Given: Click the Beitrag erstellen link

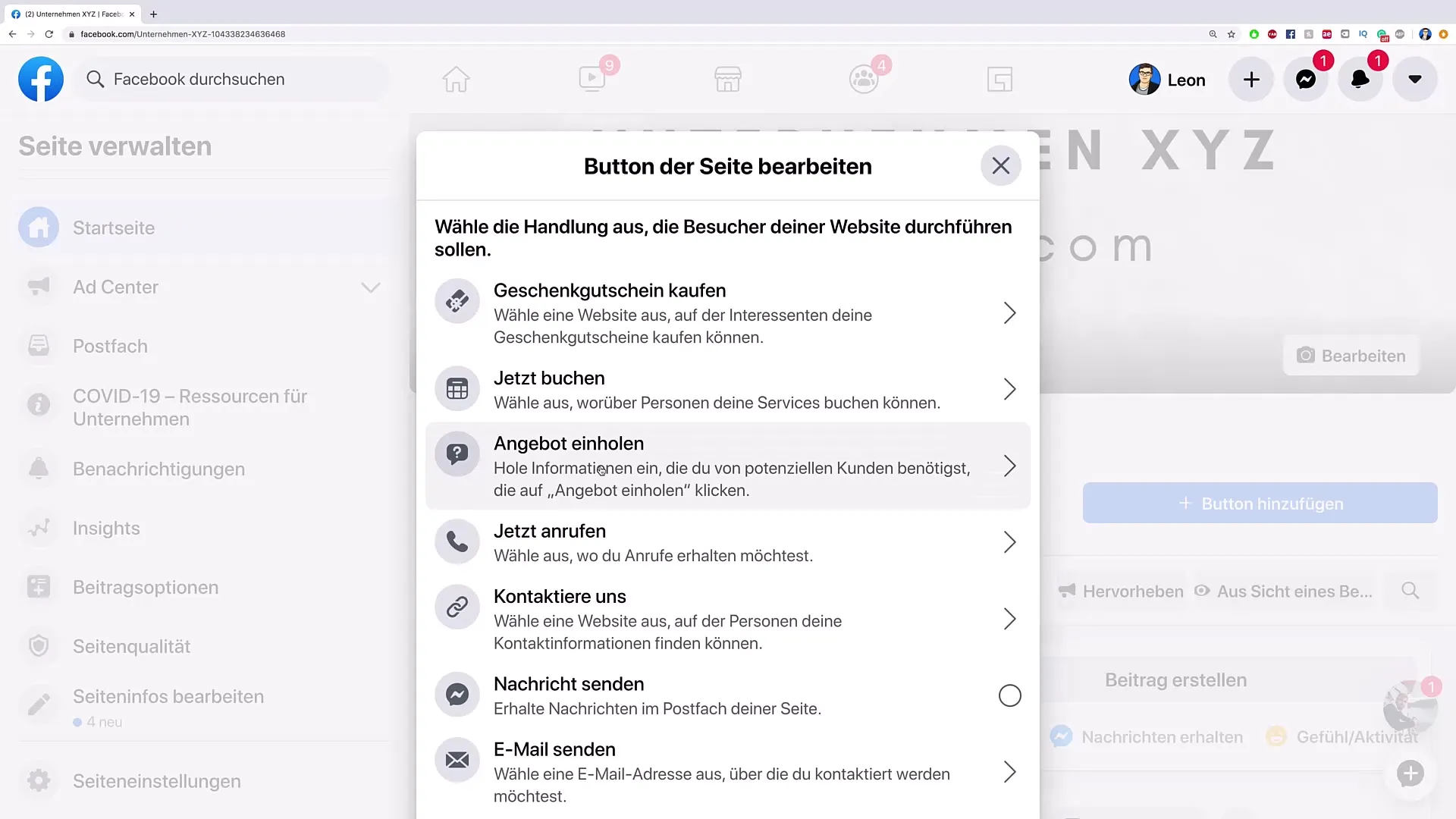Looking at the screenshot, I should coord(1176,679).
